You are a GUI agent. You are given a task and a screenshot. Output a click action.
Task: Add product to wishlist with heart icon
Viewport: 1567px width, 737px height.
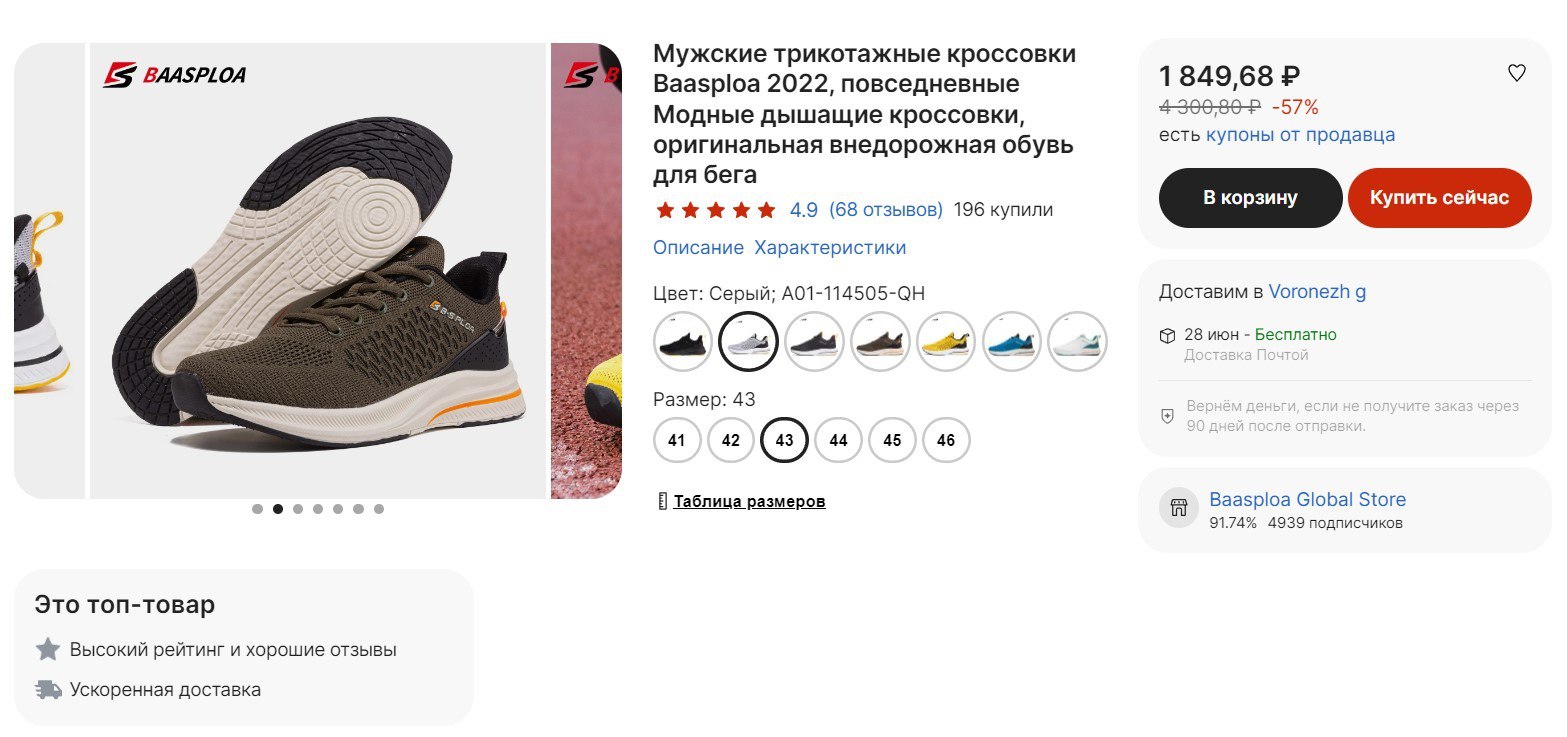click(x=1516, y=73)
